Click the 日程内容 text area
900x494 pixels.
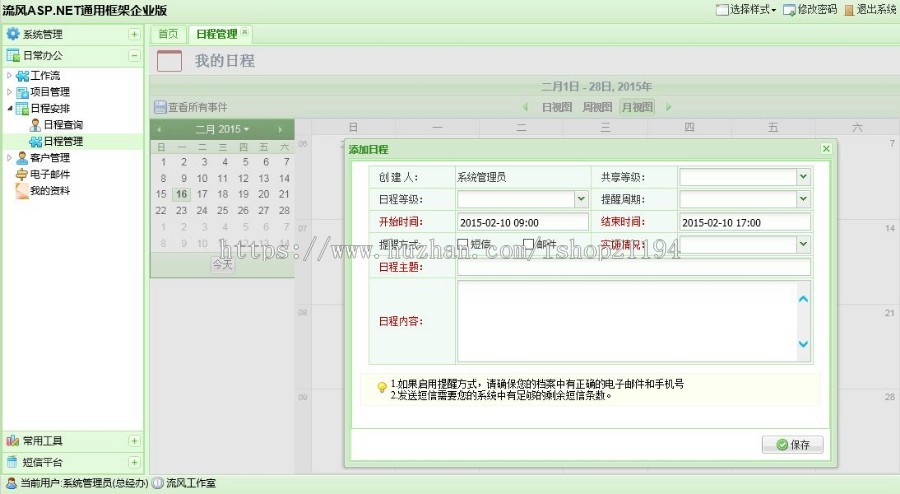[634, 321]
